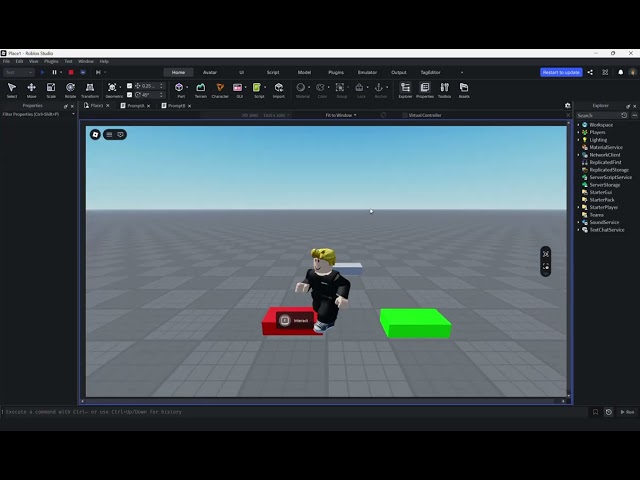The image size is (640, 480).
Task: Pick the Scale tool
Action: [x=51, y=90]
